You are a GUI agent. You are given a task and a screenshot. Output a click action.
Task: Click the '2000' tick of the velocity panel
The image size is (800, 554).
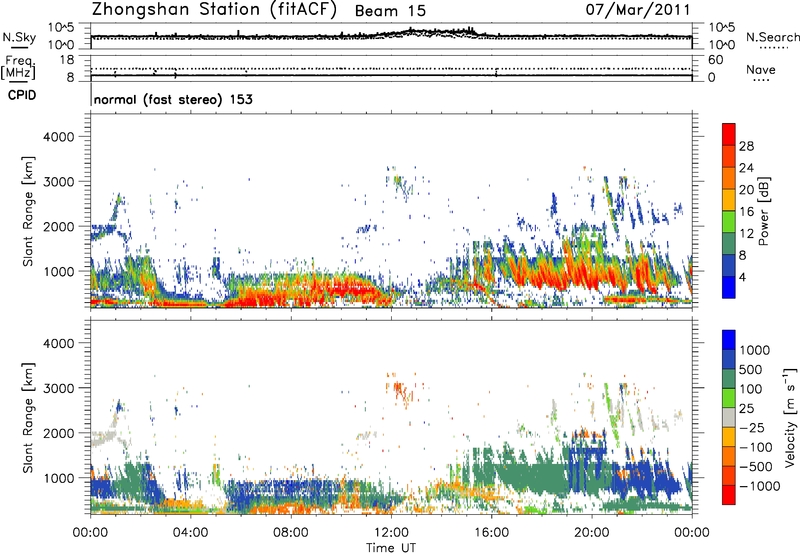59,433
